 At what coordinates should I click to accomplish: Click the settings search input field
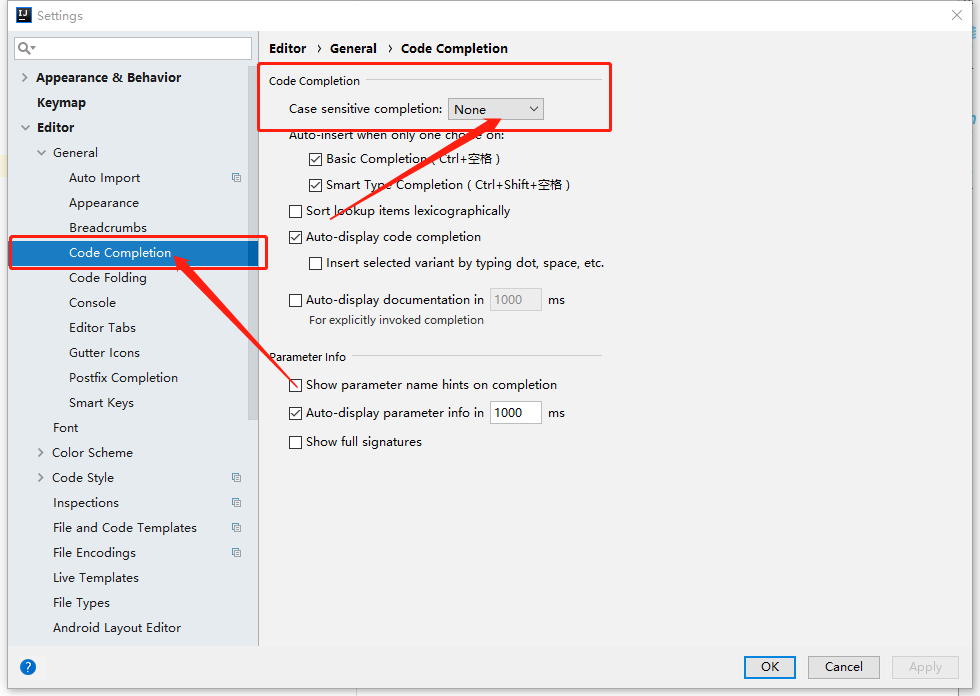tap(133, 48)
